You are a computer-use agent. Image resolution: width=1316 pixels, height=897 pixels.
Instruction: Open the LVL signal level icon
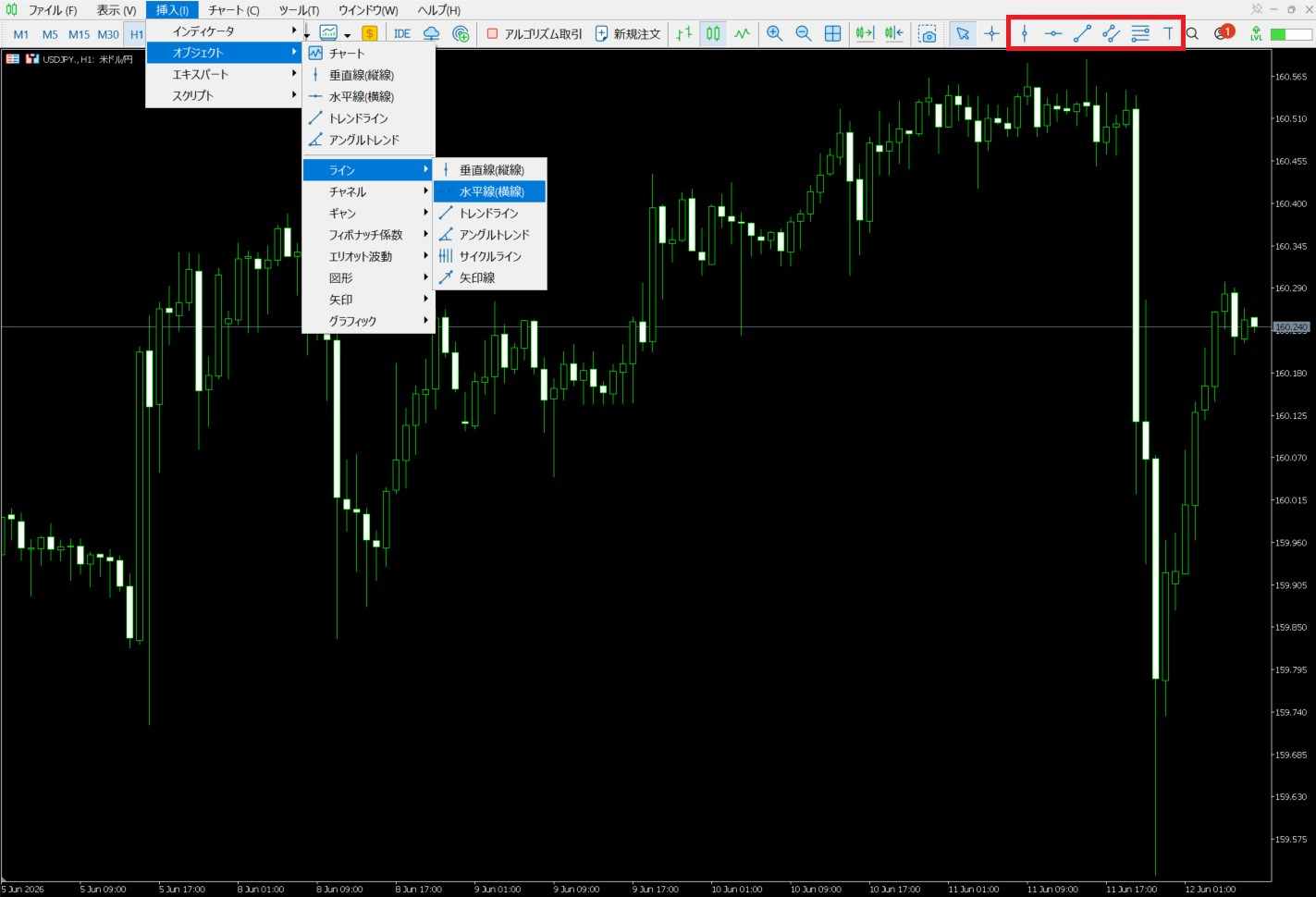coord(1256,34)
